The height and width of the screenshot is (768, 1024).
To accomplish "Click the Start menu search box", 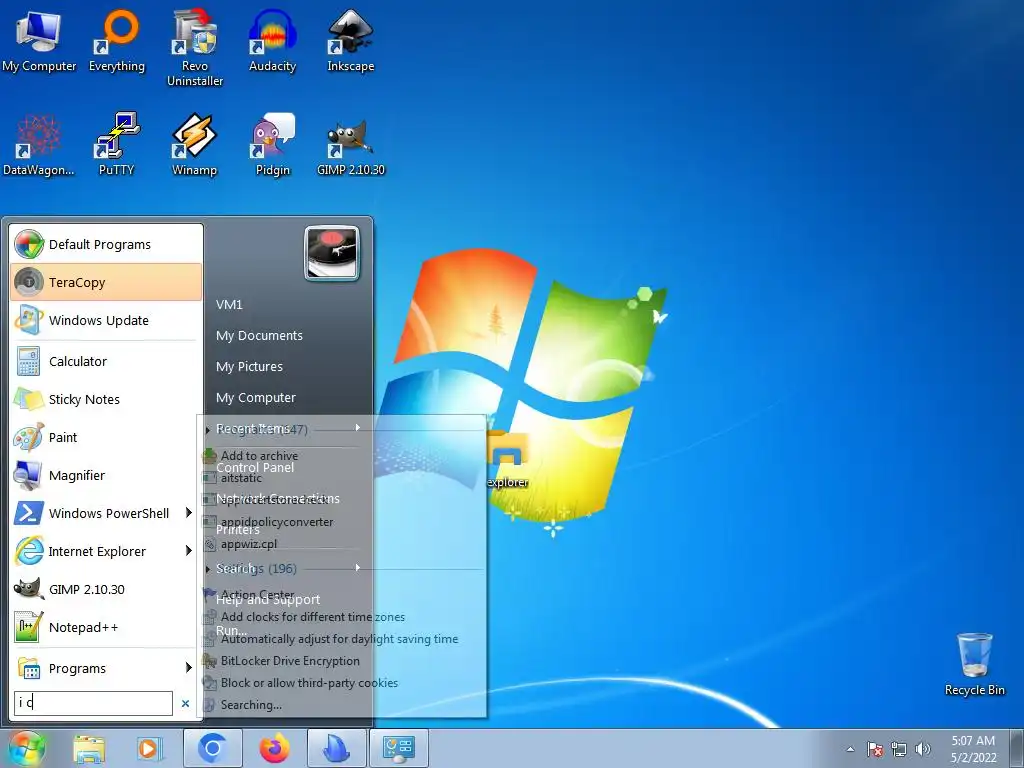I will tap(93, 703).
